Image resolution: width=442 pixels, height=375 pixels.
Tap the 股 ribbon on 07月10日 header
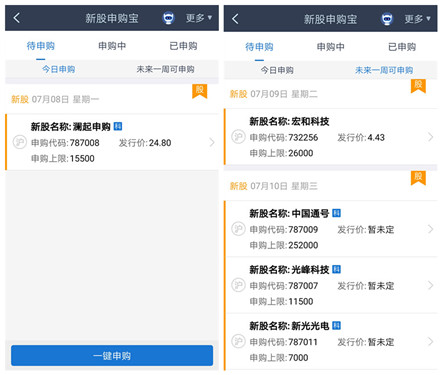(x=418, y=178)
